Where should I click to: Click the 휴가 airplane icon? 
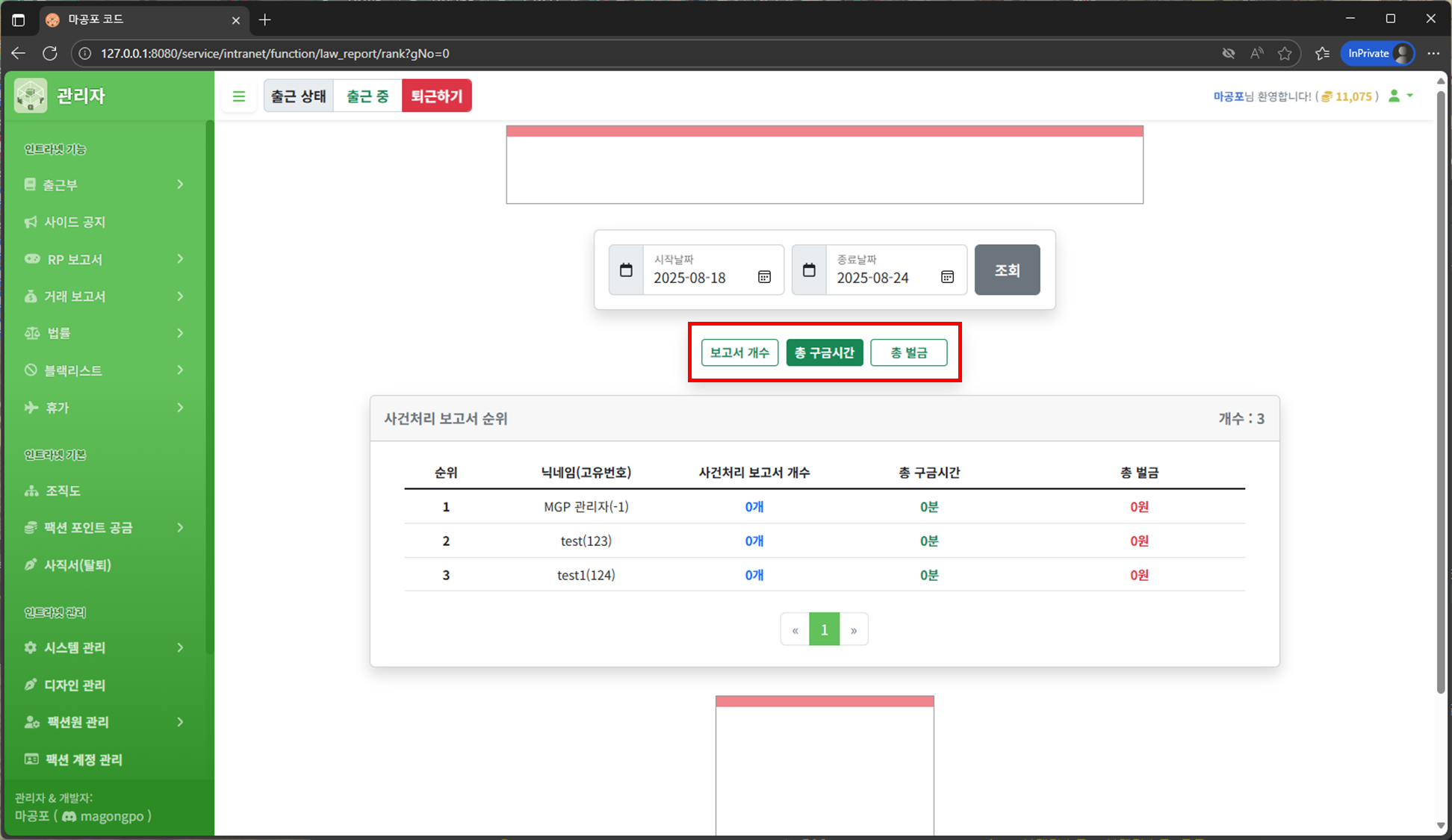pos(31,408)
